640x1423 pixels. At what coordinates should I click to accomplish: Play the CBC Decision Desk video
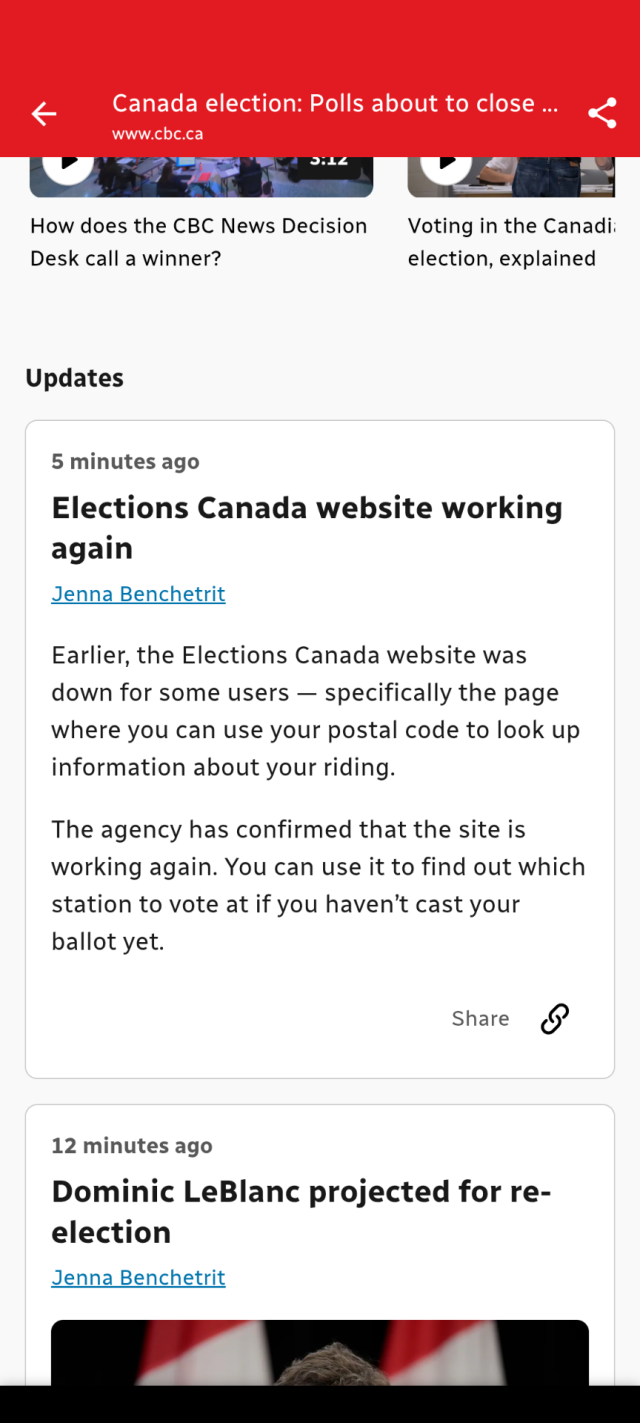point(68,163)
